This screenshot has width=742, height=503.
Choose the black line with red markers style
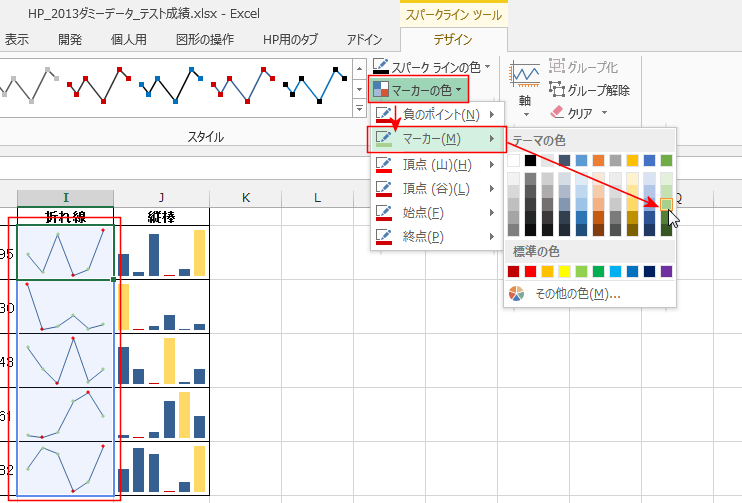click(99, 85)
